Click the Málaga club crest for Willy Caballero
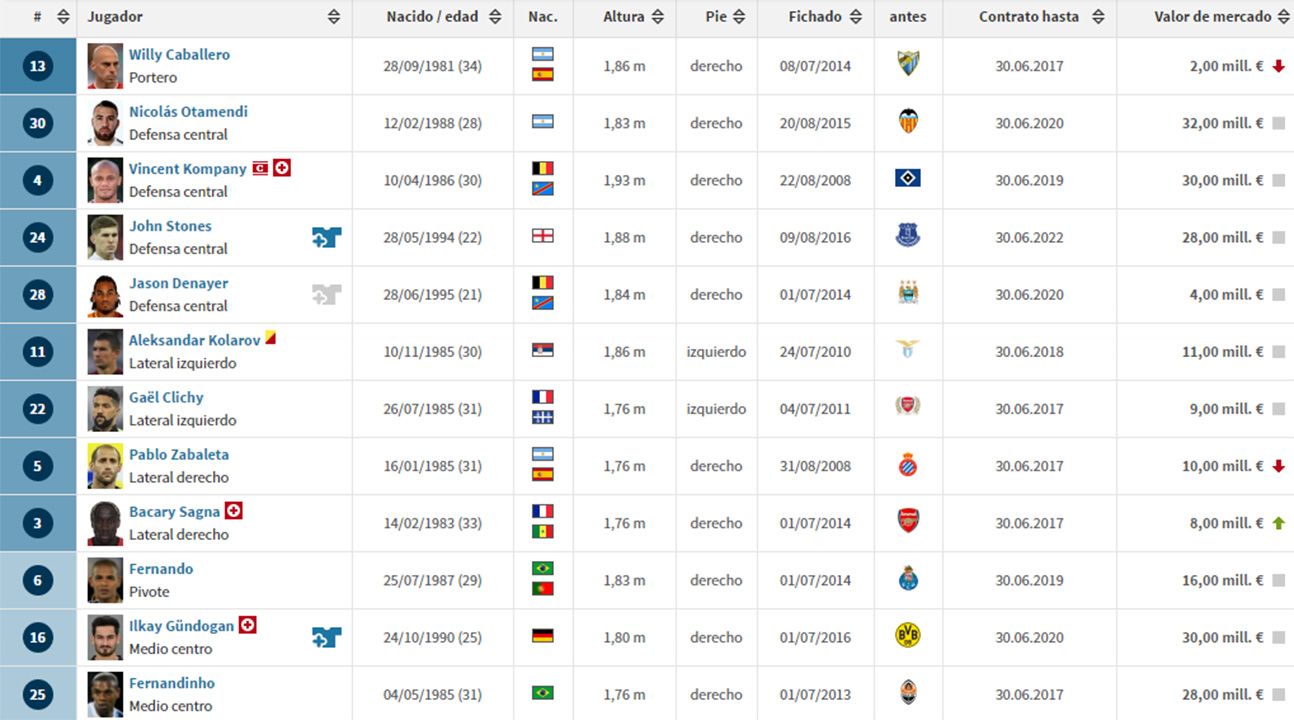This screenshot has height=720, width=1294. (908, 65)
